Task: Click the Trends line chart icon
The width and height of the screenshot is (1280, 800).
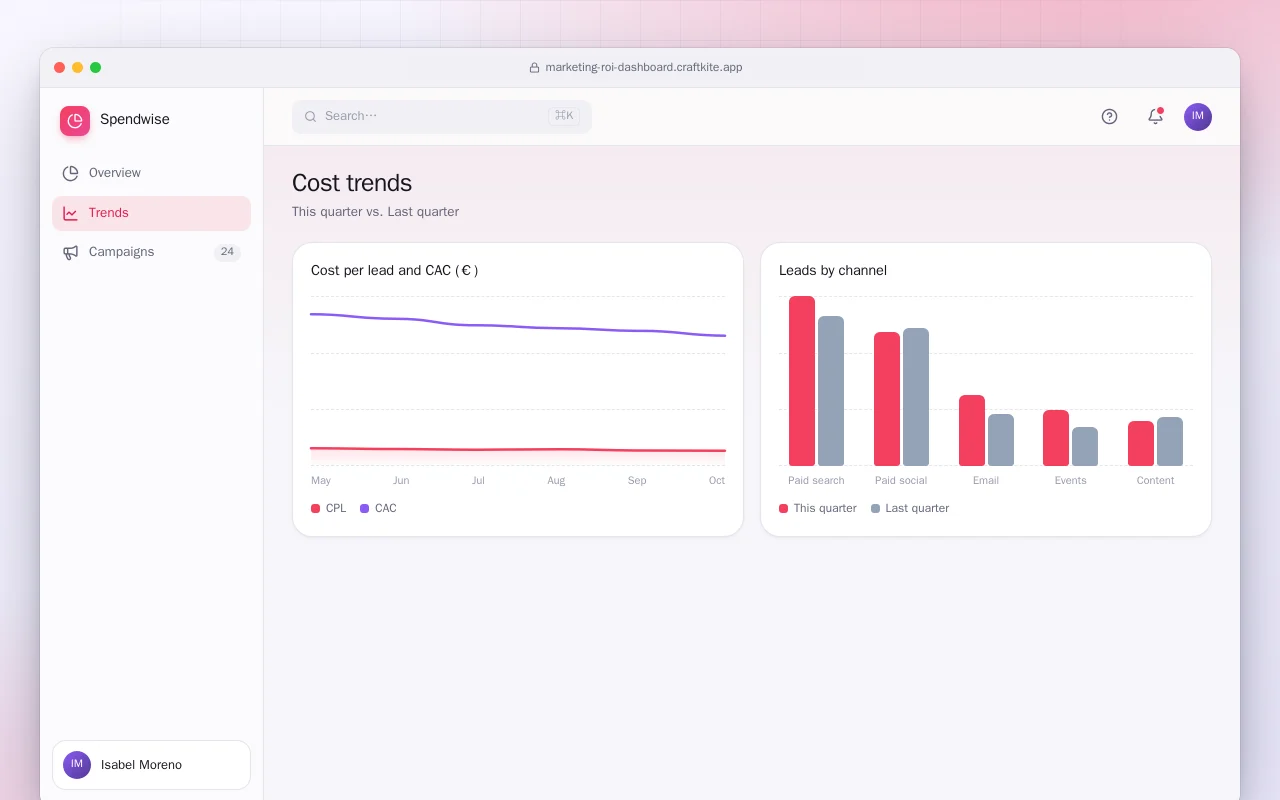Action: [x=70, y=213]
